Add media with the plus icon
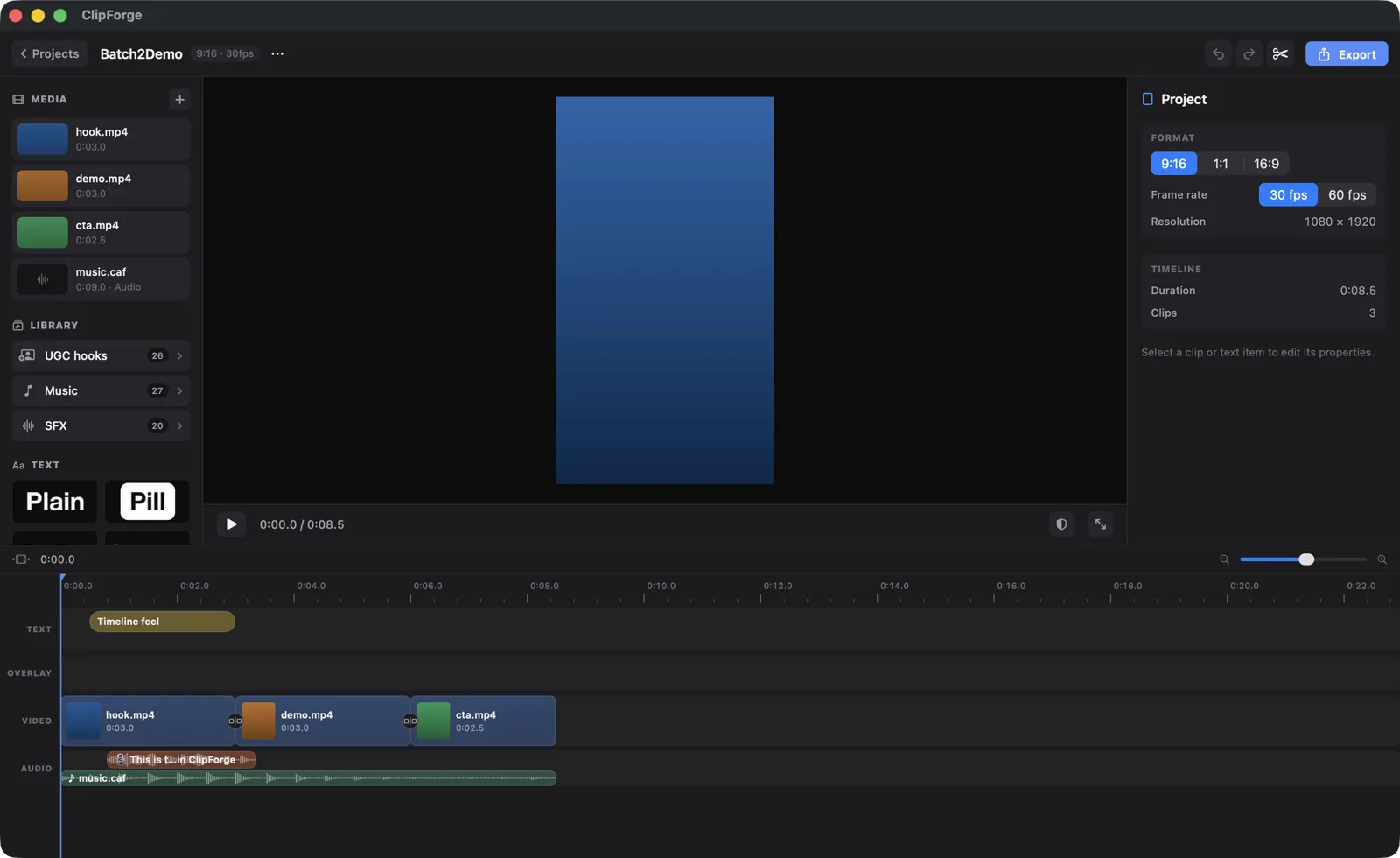The width and height of the screenshot is (1400, 858). 179,100
